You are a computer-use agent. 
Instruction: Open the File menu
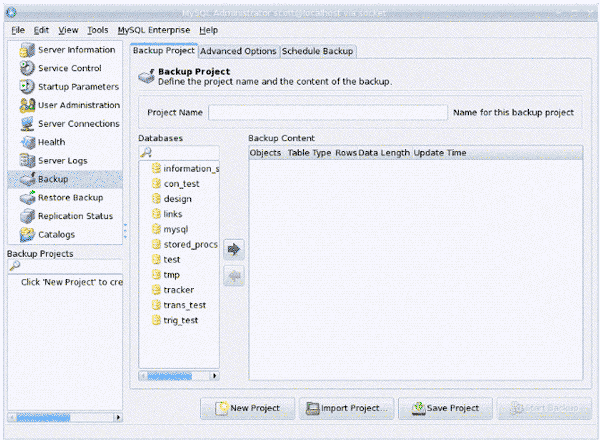(18, 30)
